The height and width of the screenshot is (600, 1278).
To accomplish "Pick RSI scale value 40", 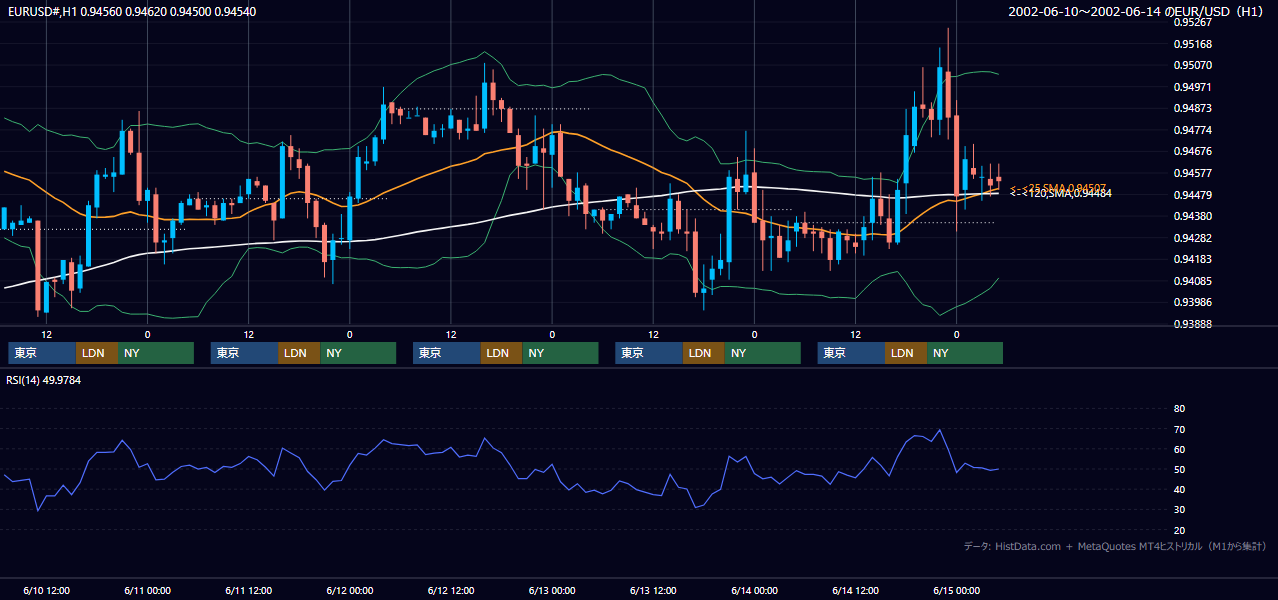I will tap(1179, 489).
